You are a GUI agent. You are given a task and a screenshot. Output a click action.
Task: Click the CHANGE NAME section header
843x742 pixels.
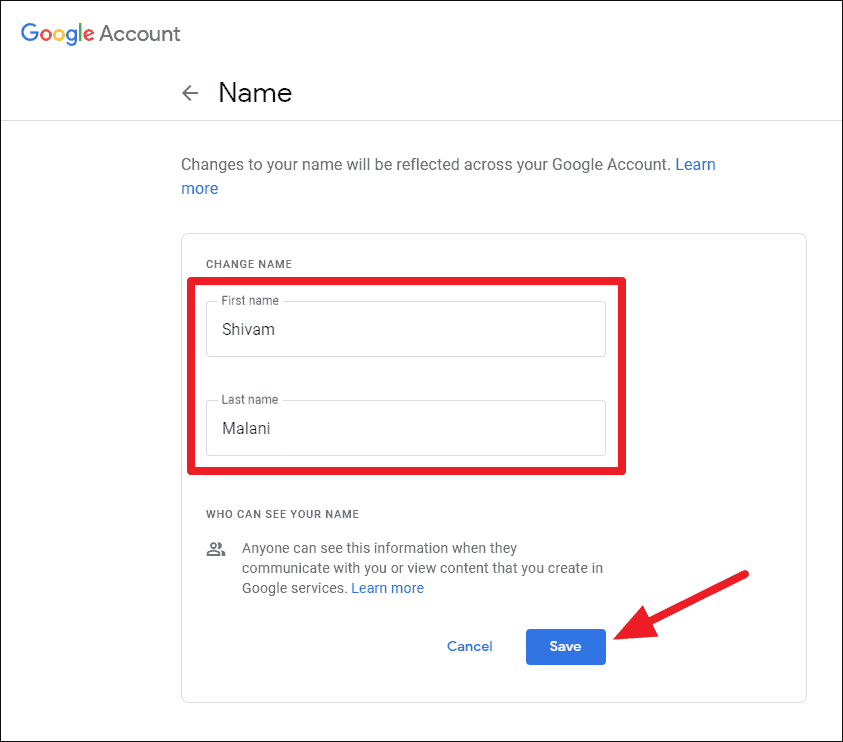point(248,264)
